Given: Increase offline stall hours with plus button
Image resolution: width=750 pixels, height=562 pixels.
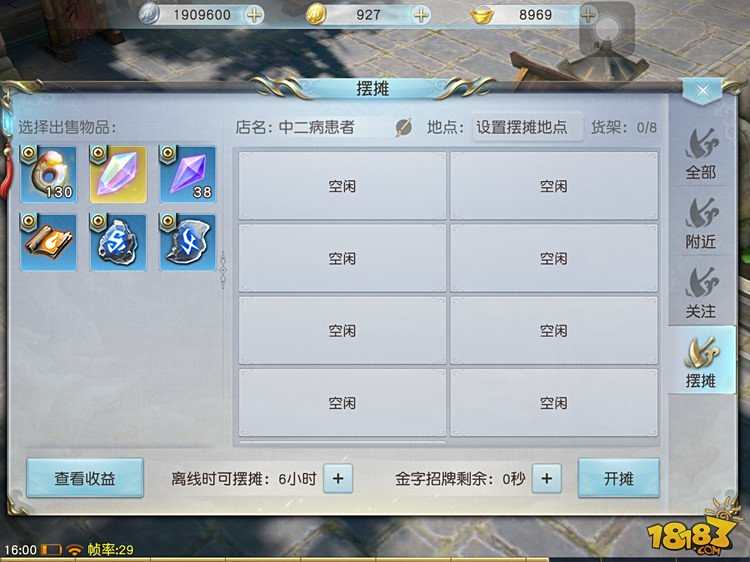Looking at the screenshot, I should point(338,478).
